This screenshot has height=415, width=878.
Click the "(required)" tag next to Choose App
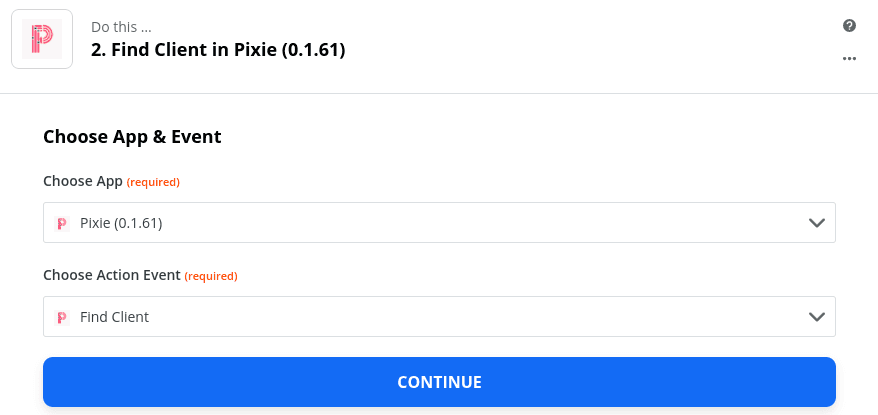(153, 182)
